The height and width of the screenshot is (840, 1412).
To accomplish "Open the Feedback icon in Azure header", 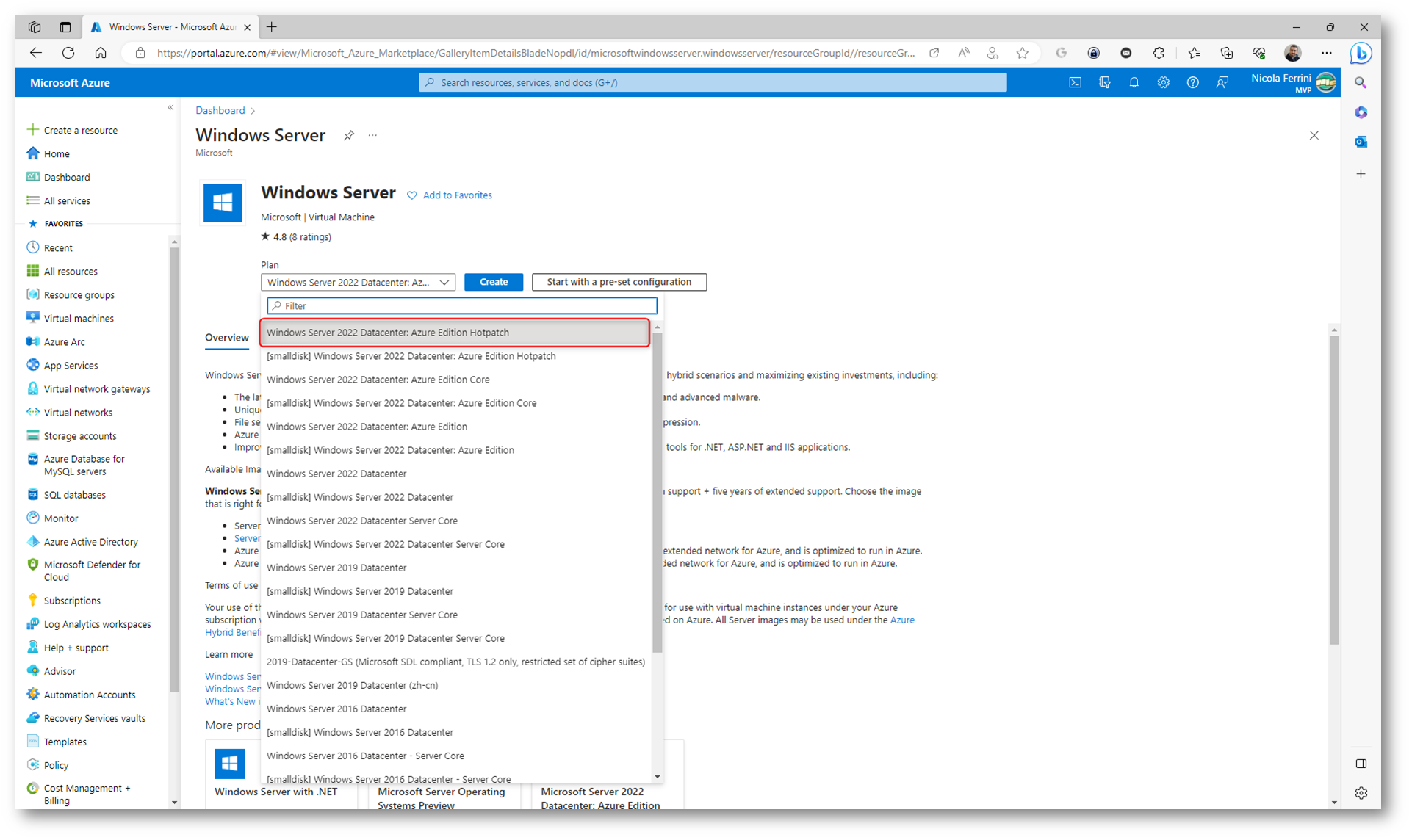I will pyautogui.click(x=1222, y=83).
